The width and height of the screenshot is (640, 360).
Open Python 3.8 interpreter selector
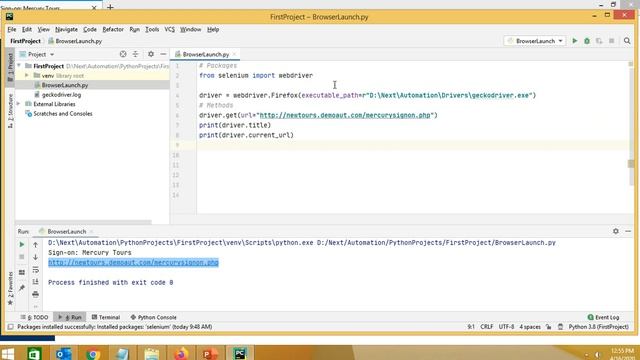point(598,327)
